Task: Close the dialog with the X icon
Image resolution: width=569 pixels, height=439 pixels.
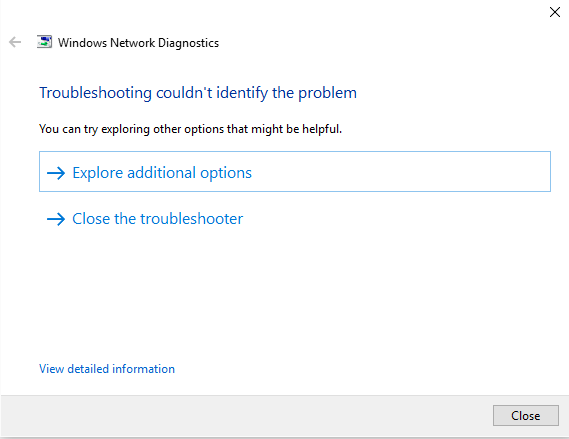Action: [554, 12]
